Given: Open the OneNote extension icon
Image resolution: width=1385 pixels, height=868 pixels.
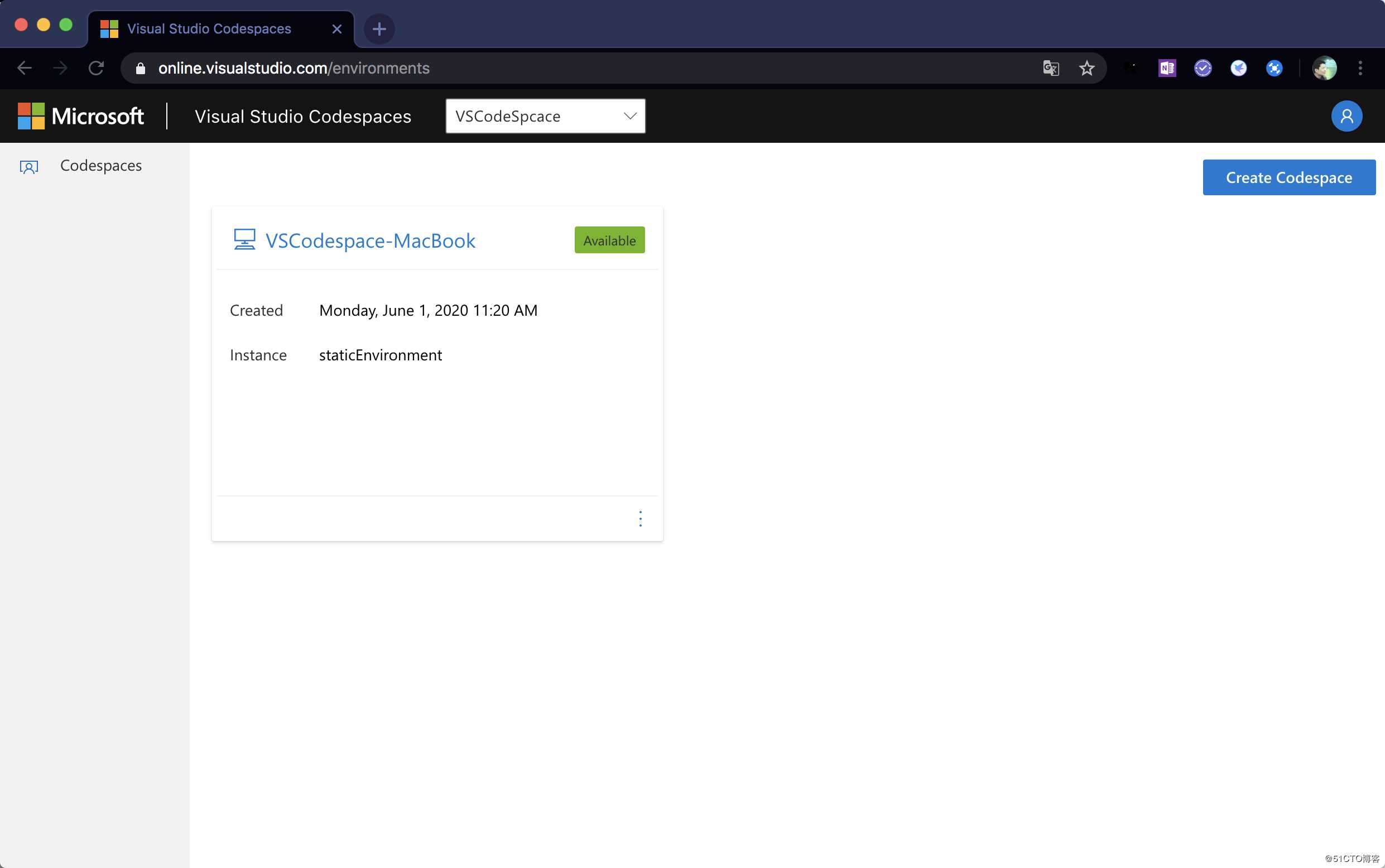Looking at the screenshot, I should click(x=1167, y=68).
